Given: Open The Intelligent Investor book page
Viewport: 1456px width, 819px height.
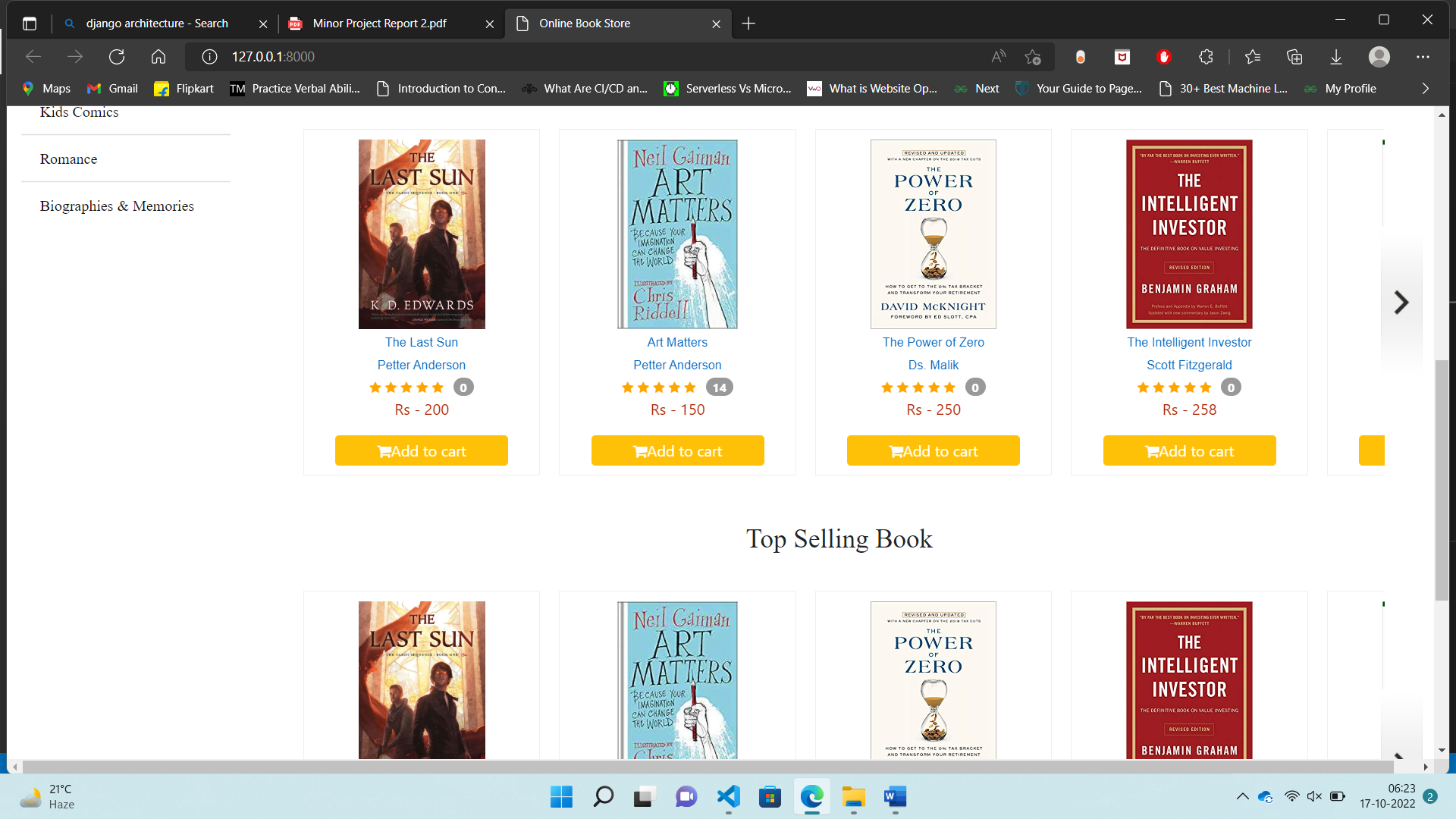Looking at the screenshot, I should tap(1188, 342).
